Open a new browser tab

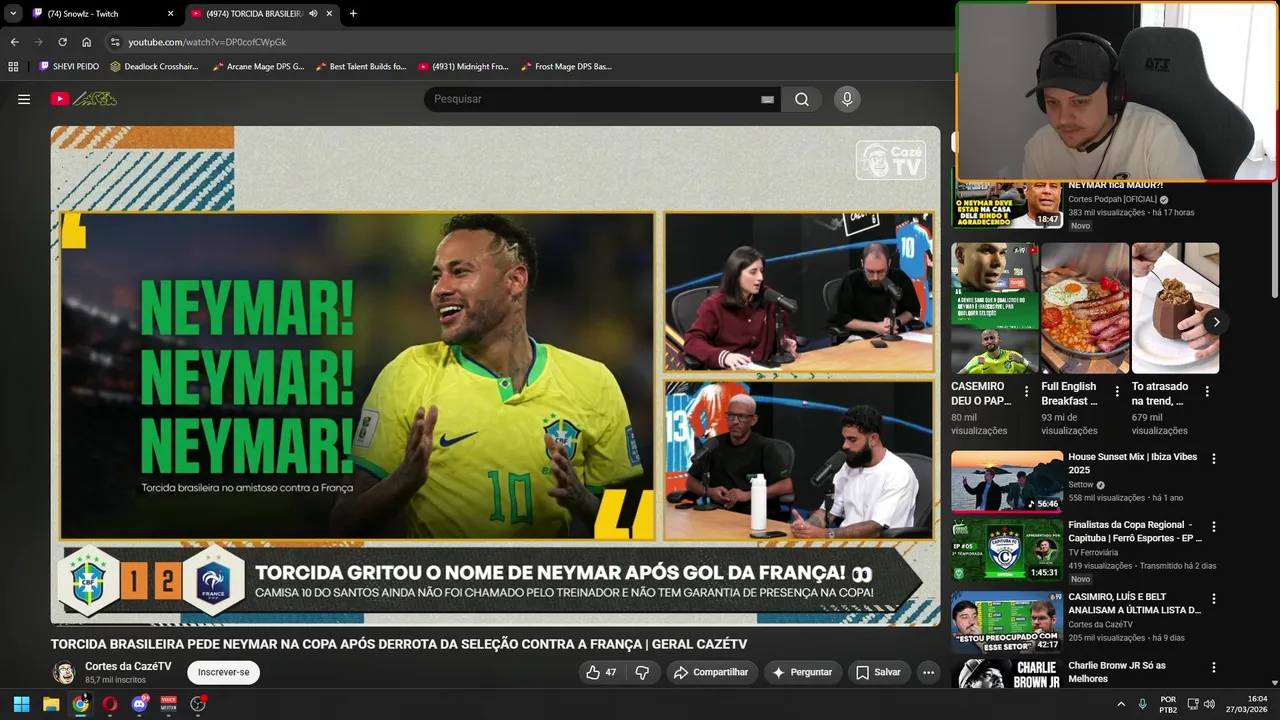[353, 14]
